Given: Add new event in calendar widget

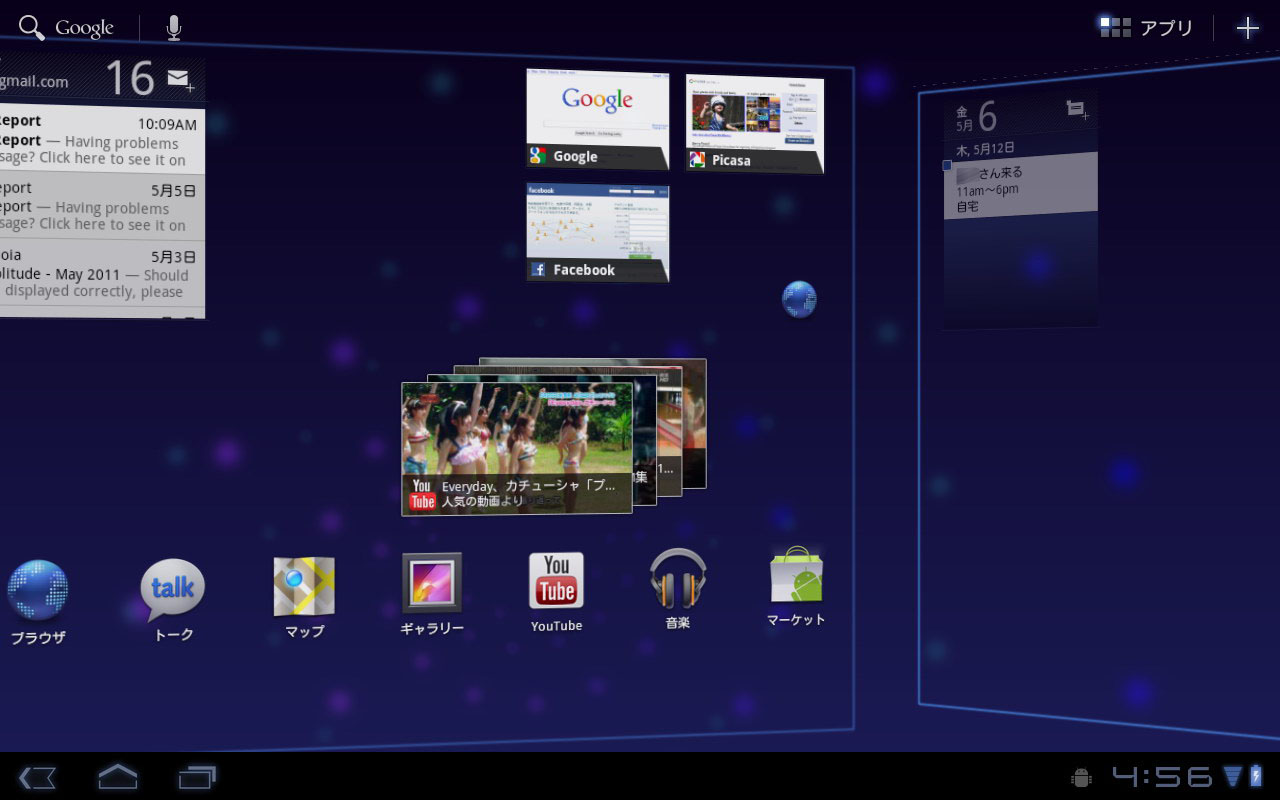Looking at the screenshot, I should tap(1078, 109).
